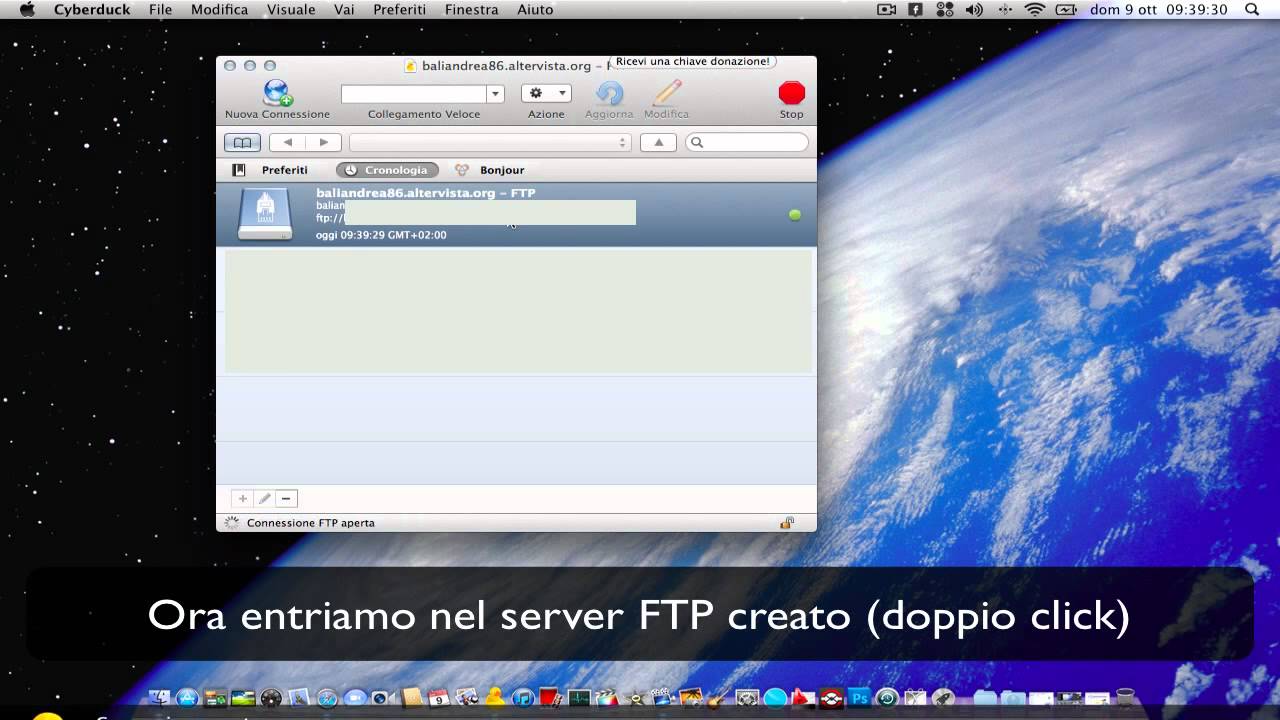Click the volume speaker menu bar icon
The image size is (1280, 720).
tap(974, 9)
